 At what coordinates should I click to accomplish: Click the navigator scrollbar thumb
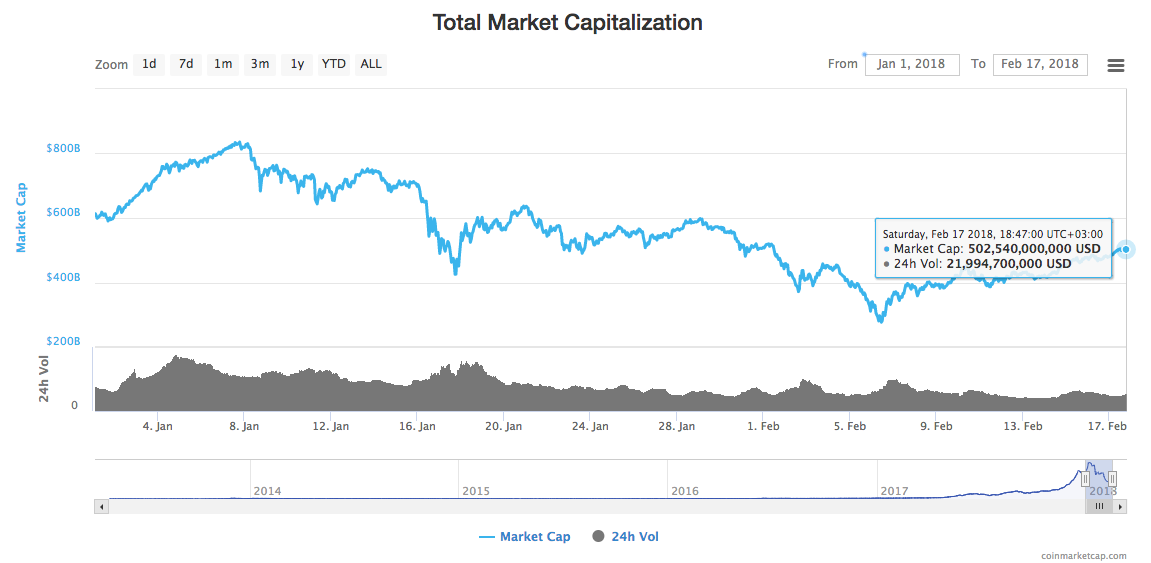[1098, 507]
